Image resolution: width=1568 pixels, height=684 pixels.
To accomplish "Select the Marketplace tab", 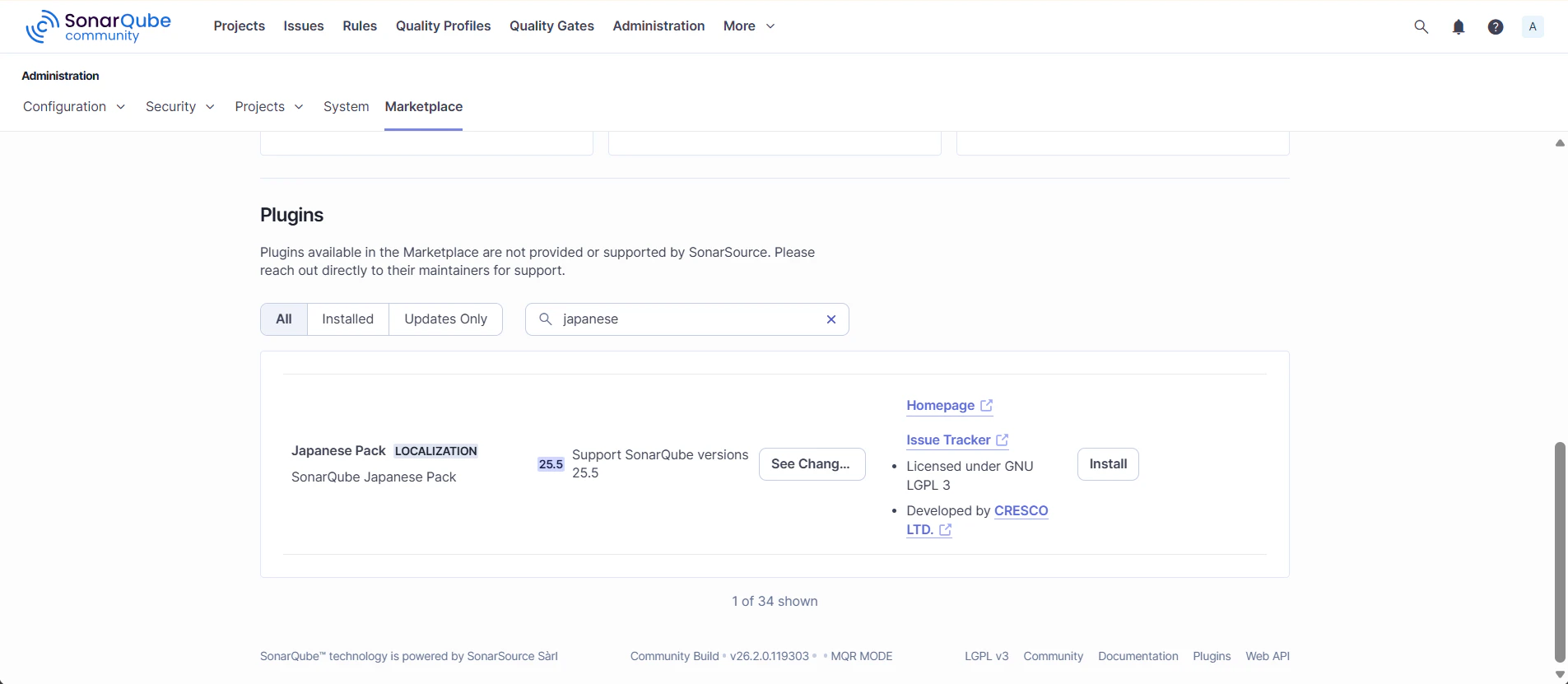I will (423, 107).
